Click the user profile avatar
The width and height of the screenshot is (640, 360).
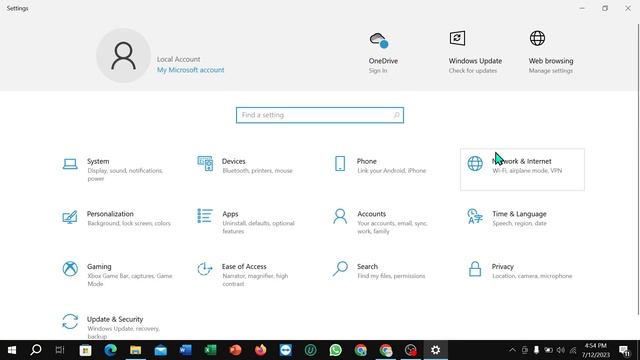point(123,56)
